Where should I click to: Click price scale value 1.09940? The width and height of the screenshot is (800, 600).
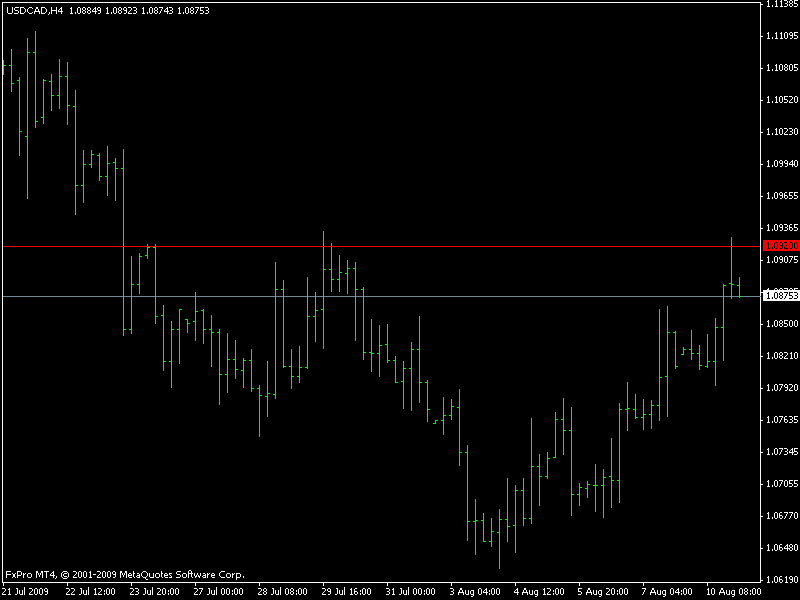click(782, 164)
